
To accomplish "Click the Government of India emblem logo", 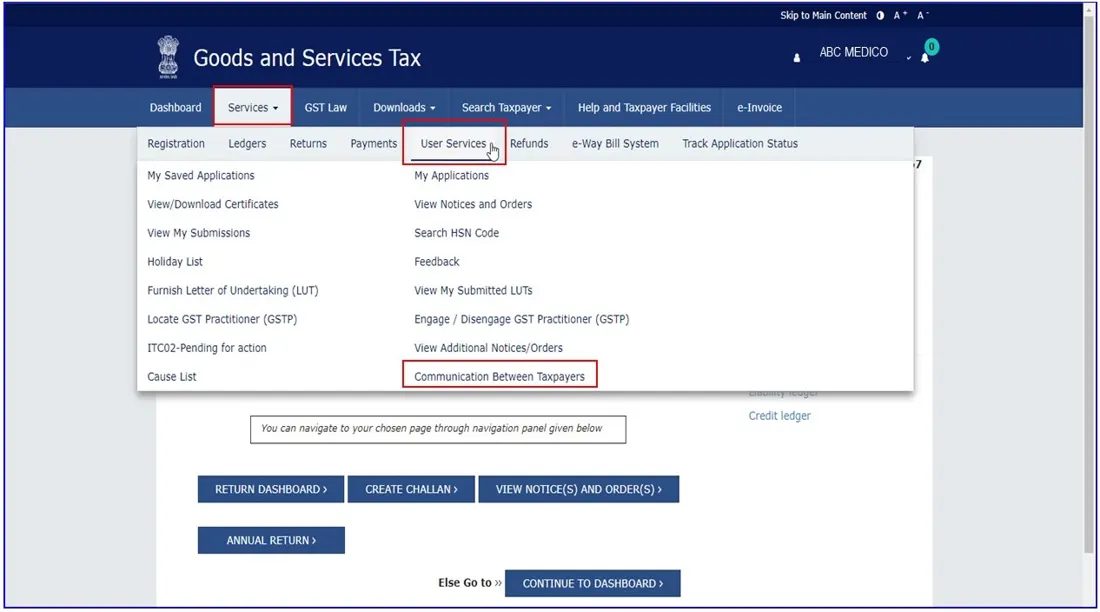I will tap(168, 57).
